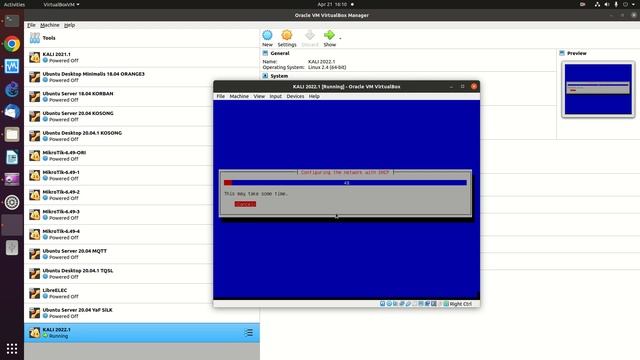This screenshot has height=360, width=640.
Task: Click the MikroTik-6.49-4 VM icon
Action: [35, 234]
